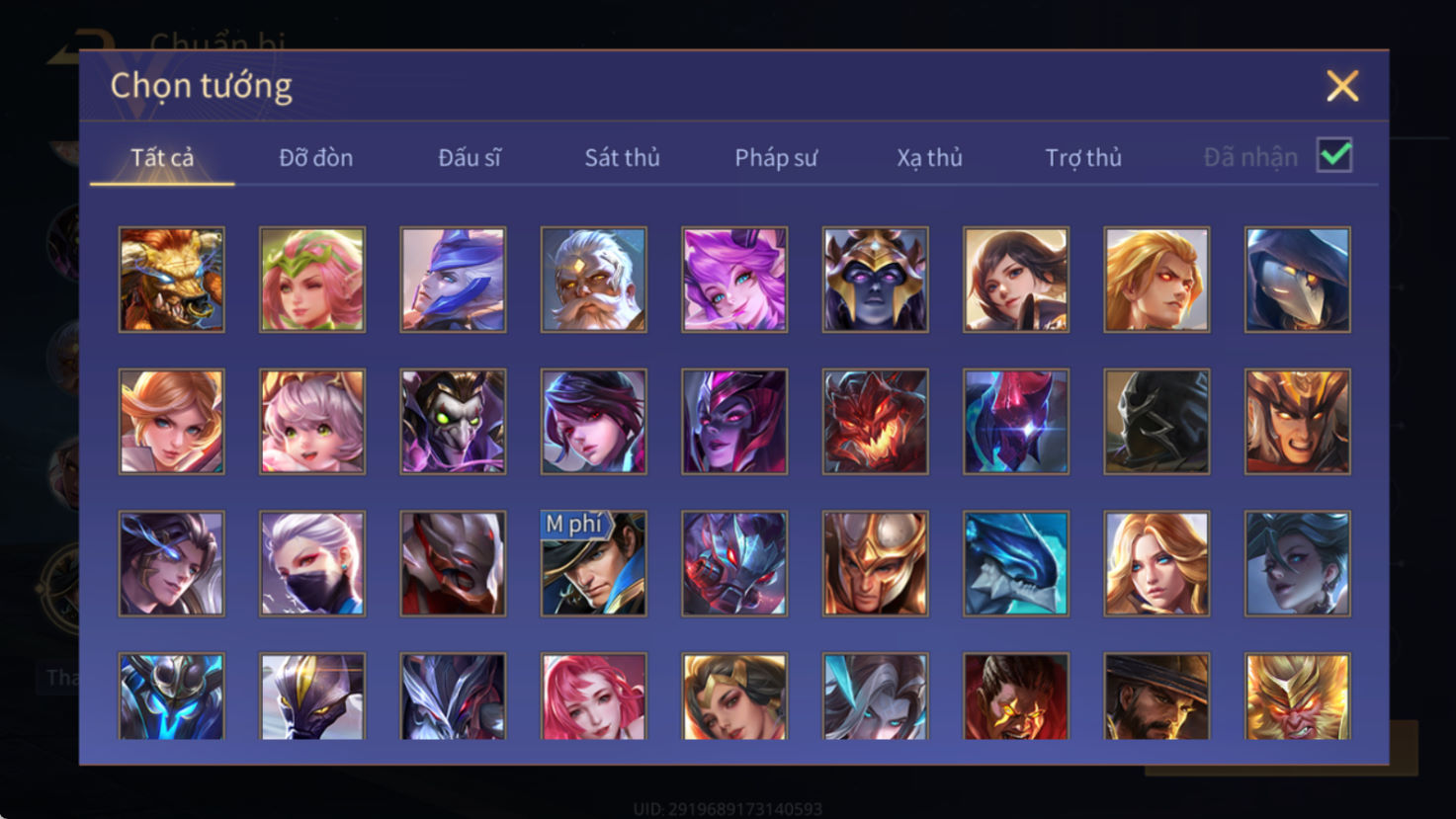
Task: Toggle the 'Đã nhận' checkbox
Action: tap(1334, 156)
